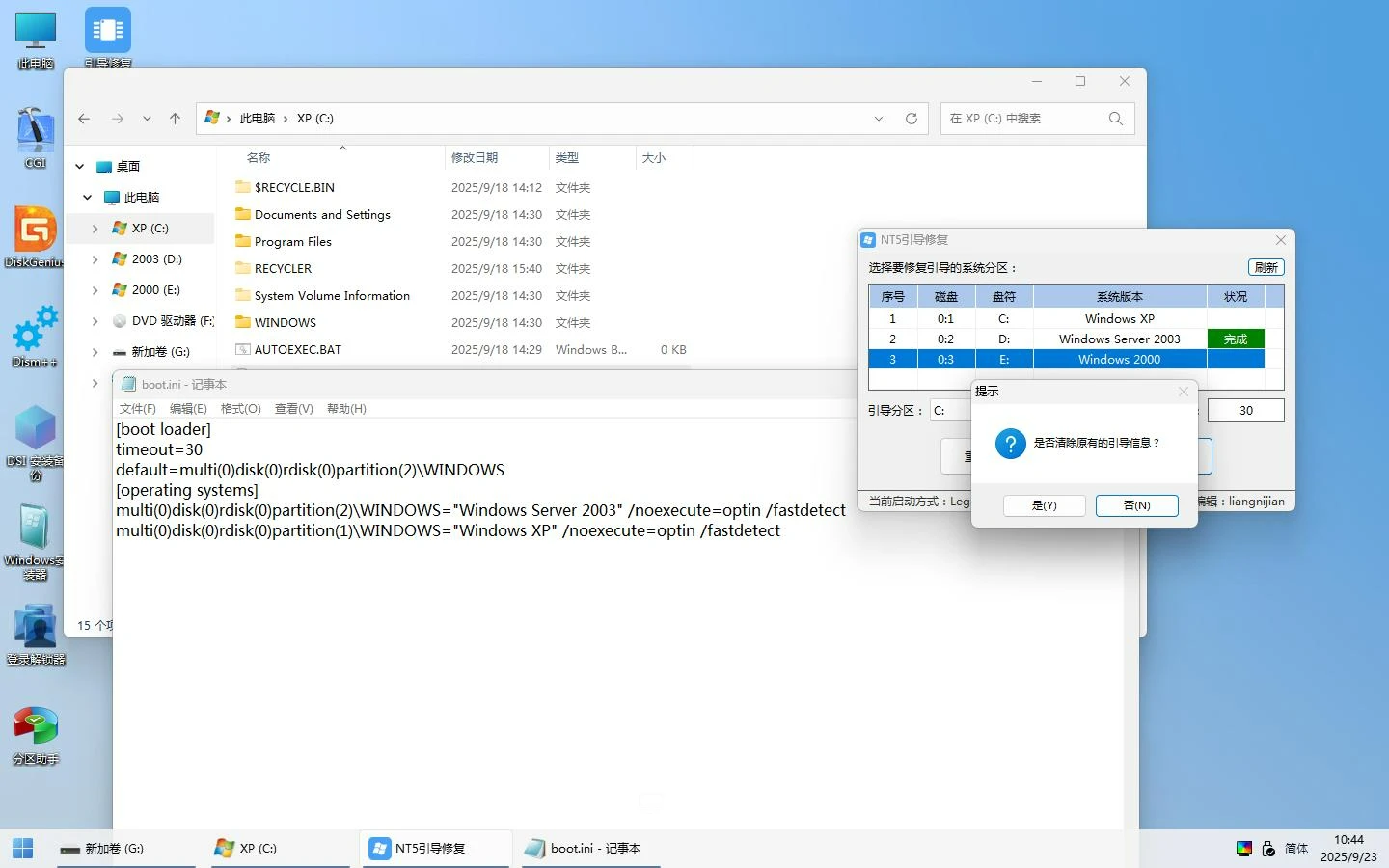Go up one folder level in Explorer

175,119
